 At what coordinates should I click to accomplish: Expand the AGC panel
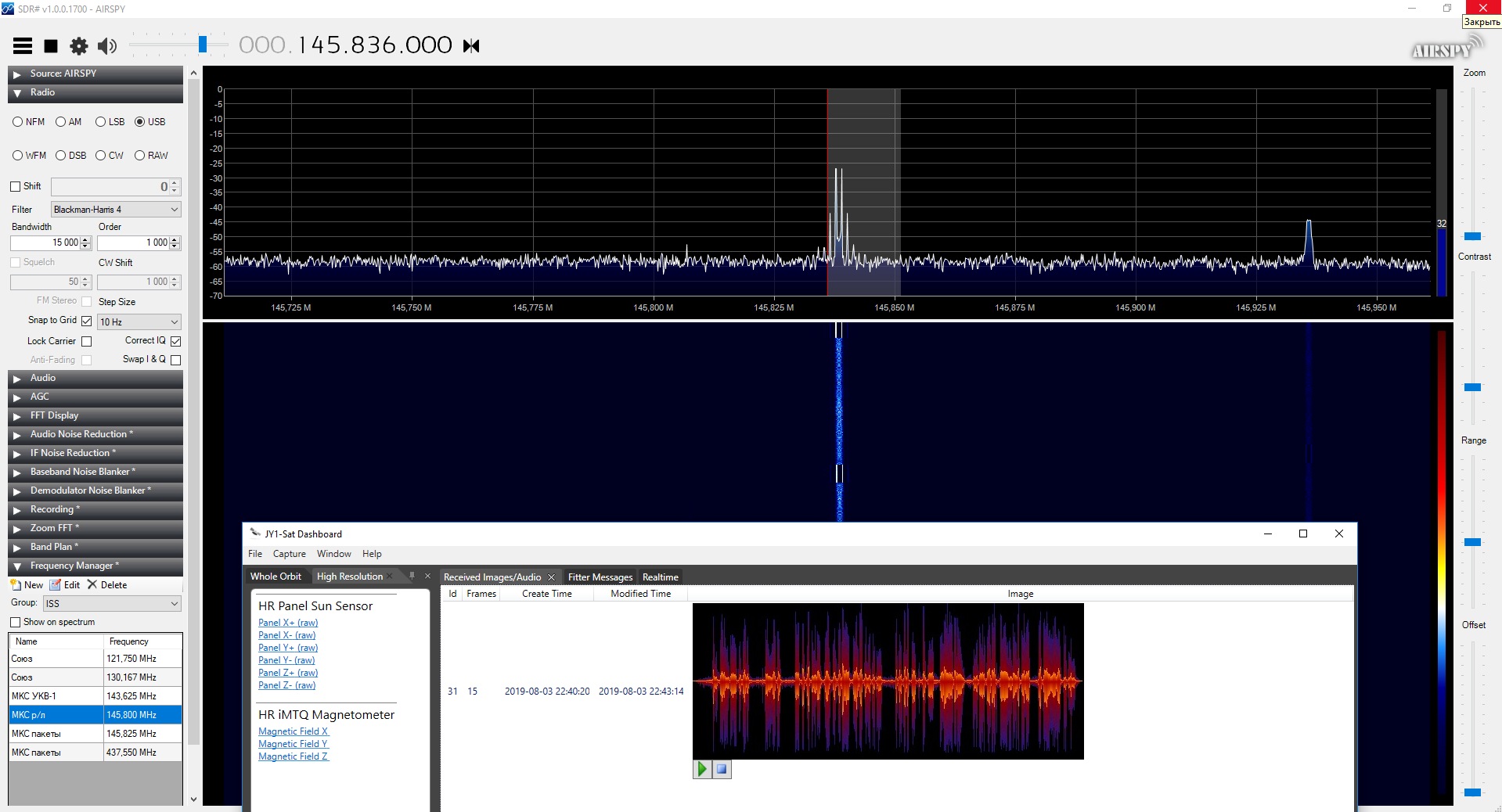pyautogui.click(x=95, y=397)
